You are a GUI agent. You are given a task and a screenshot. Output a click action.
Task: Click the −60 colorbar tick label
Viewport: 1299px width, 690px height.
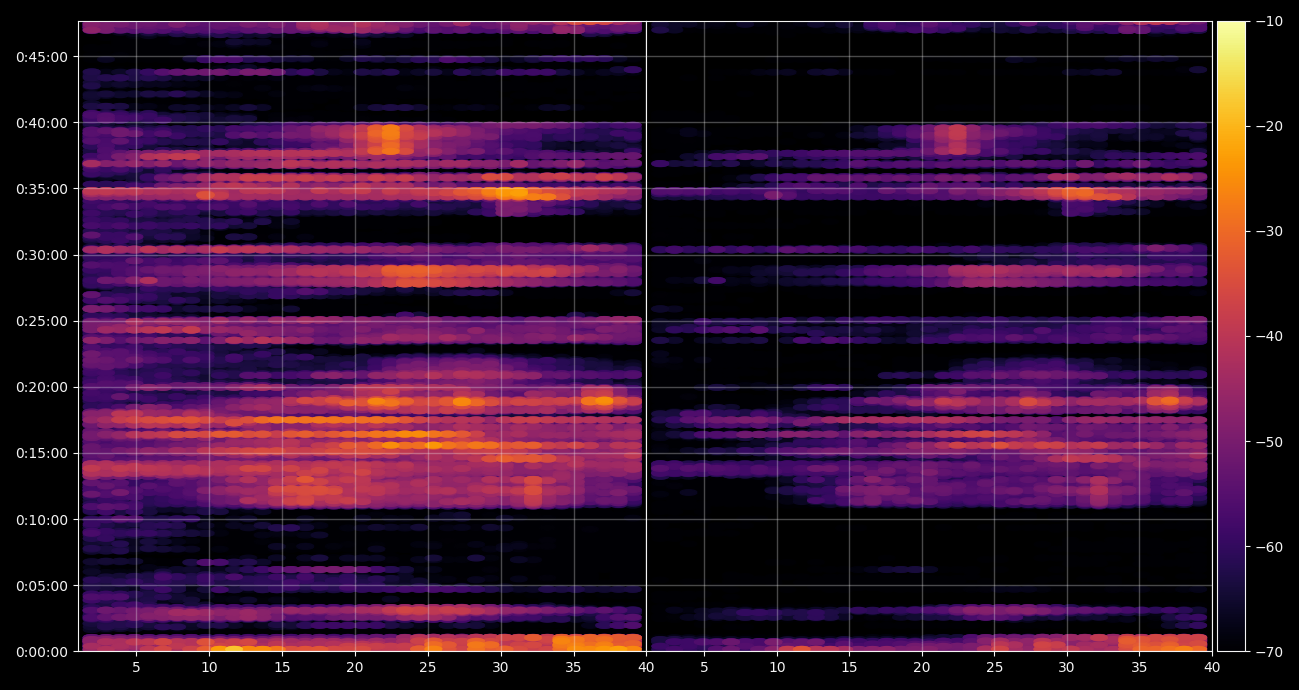coord(1270,547)
